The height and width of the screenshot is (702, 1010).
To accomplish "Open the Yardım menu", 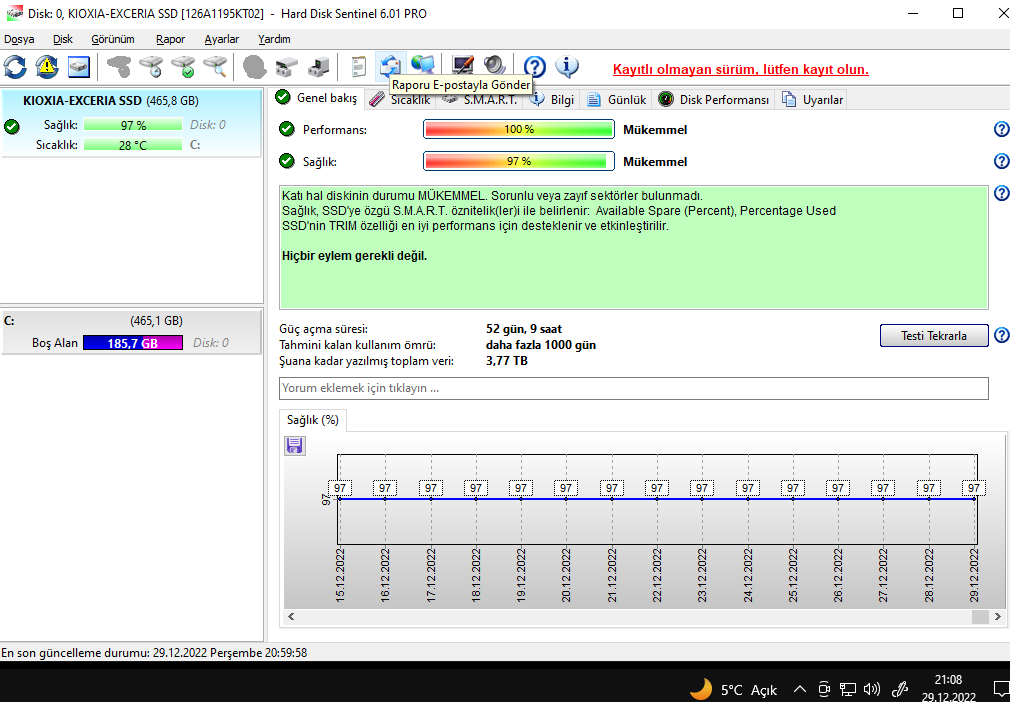I will pyautogui.click(x=274, y=39).
